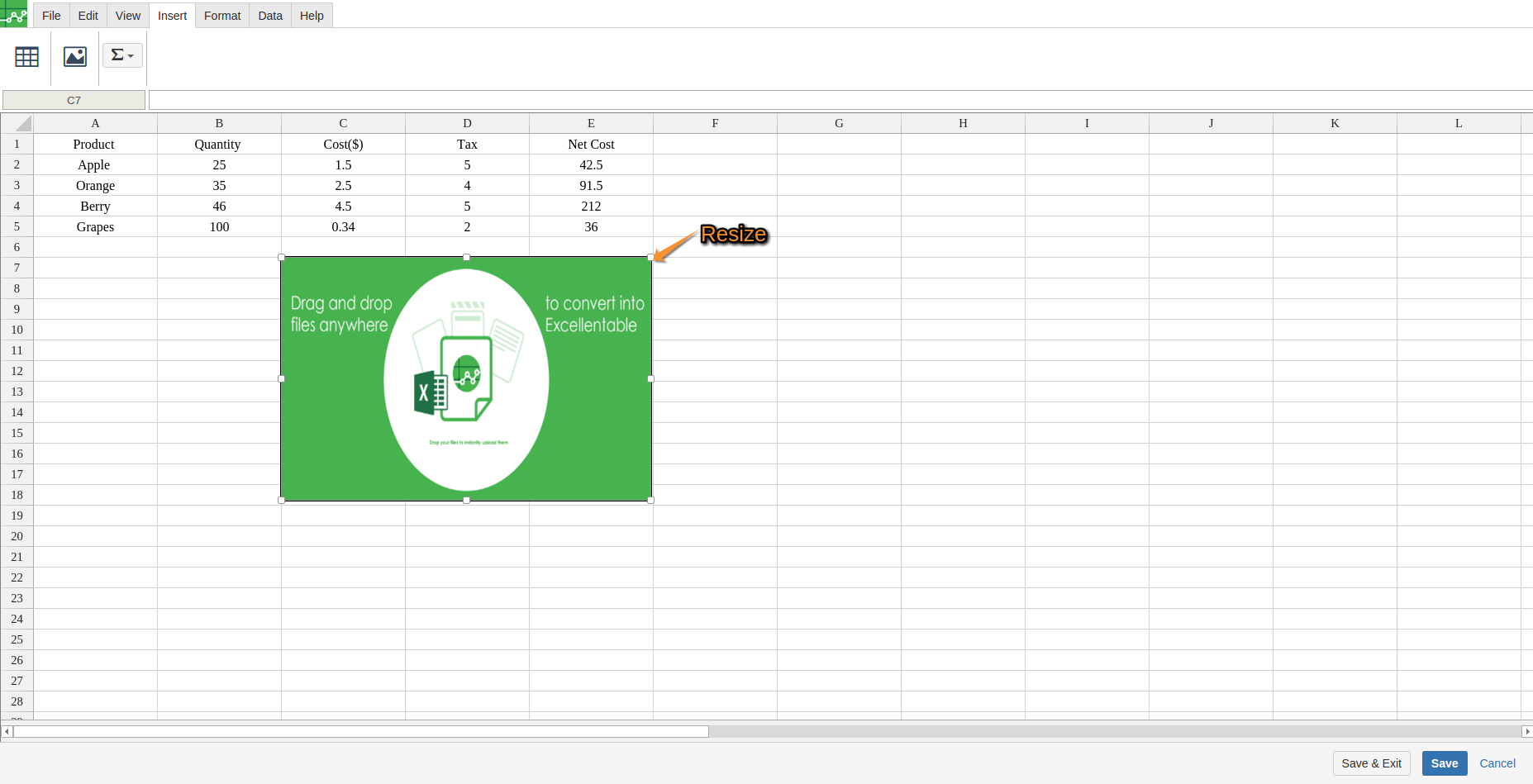This screenshot has height=784, width=1533.
Task: Select column H header
Action: [963, 123]
